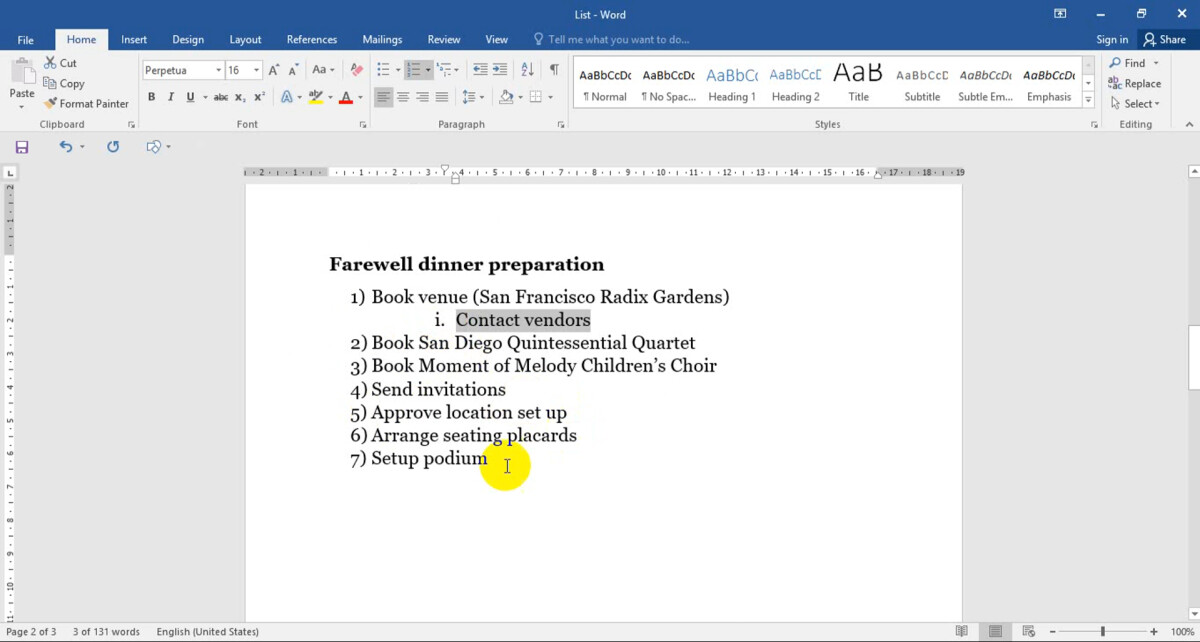Click the yellow Text Highlight Color button

(x=316, y=97)
